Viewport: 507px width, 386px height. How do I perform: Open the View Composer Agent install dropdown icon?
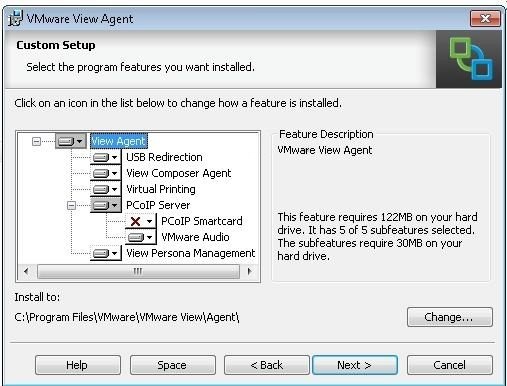105,173
